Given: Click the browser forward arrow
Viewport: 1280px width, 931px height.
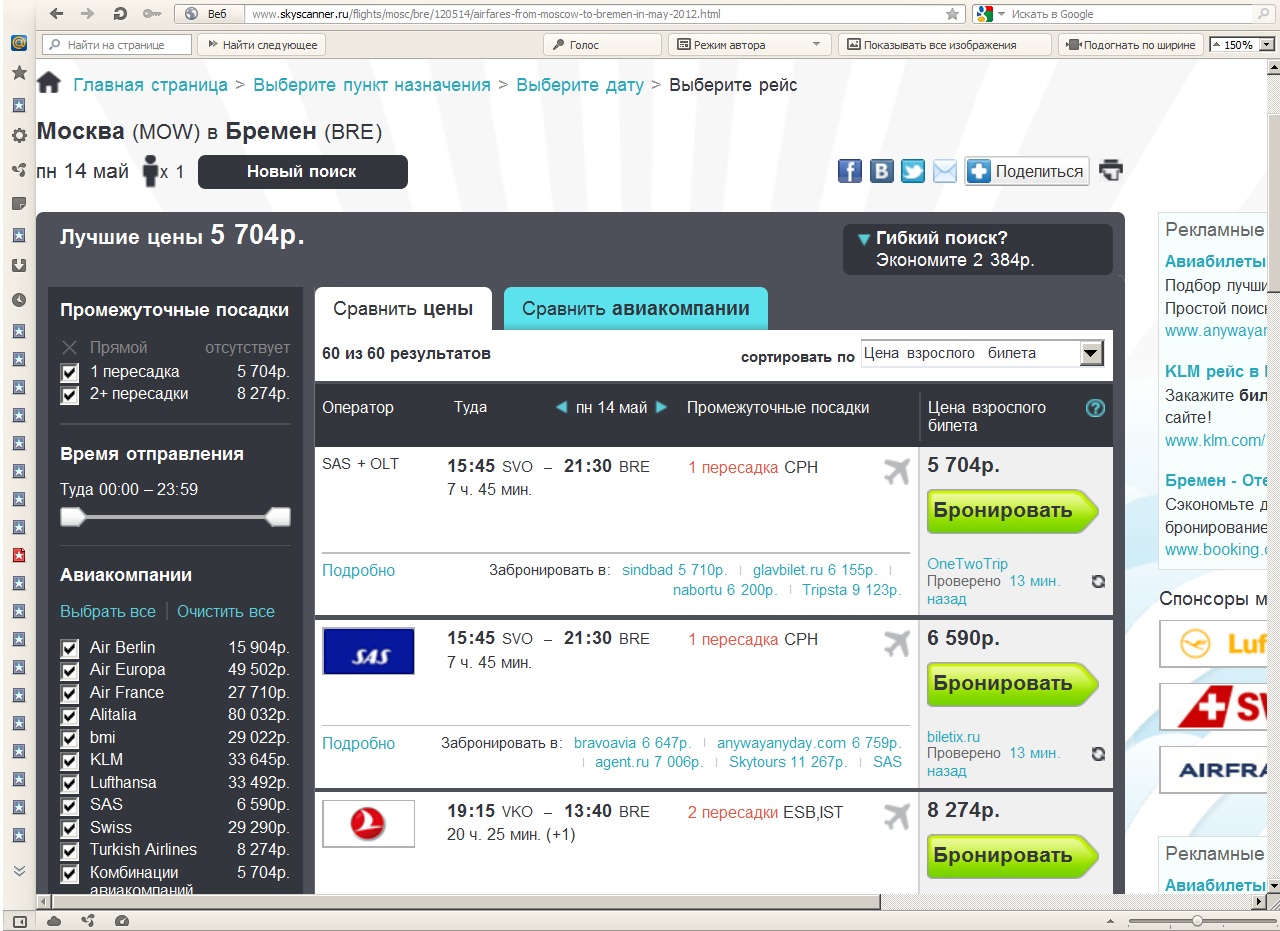Looking at the screenshot, I should [x=88, y=14].
